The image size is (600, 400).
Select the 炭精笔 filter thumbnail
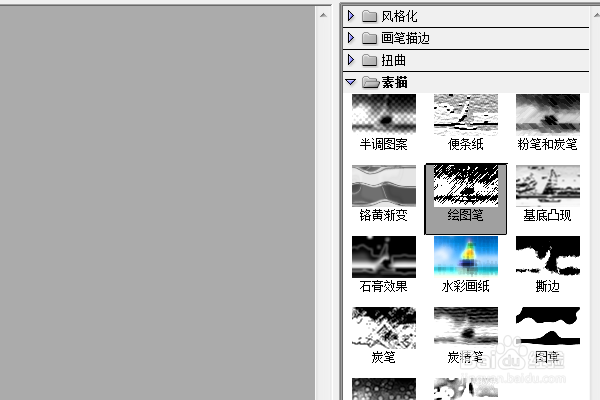[466, 328]
